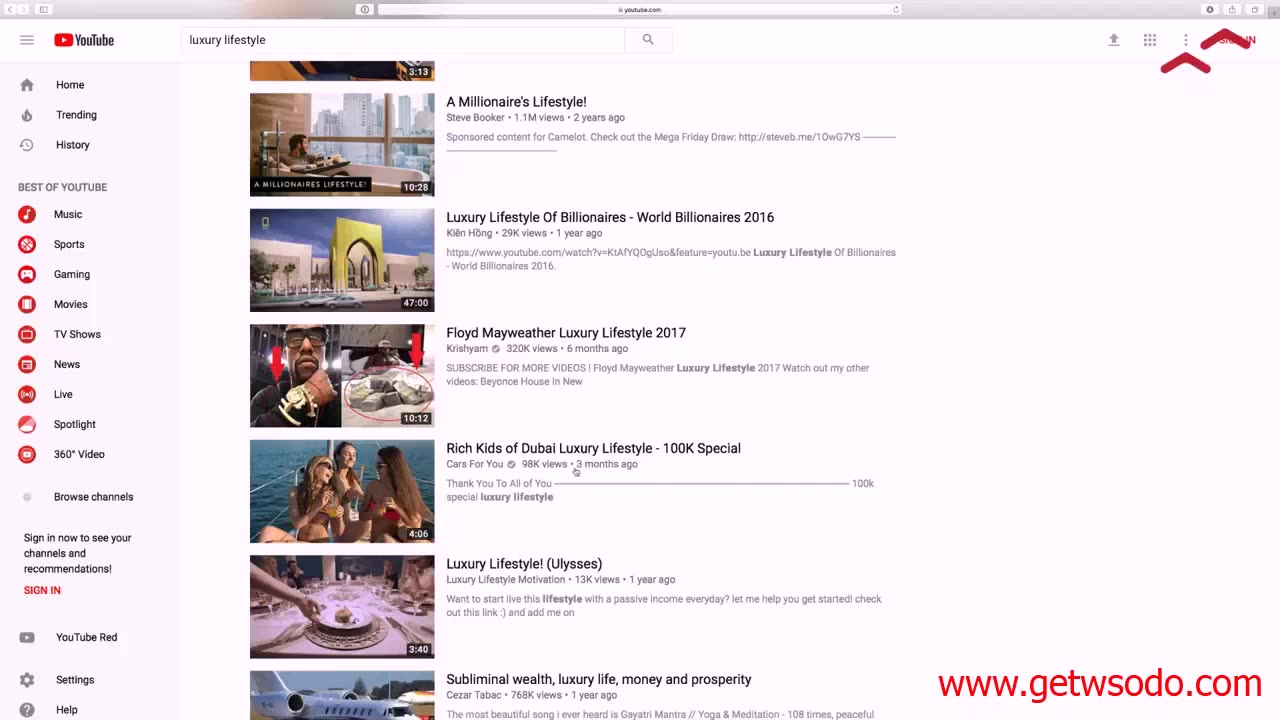The height and width of the screenshot is (720, 1280).
Task: Select Home in the sidebar
Action: click(x=70, y=85)
